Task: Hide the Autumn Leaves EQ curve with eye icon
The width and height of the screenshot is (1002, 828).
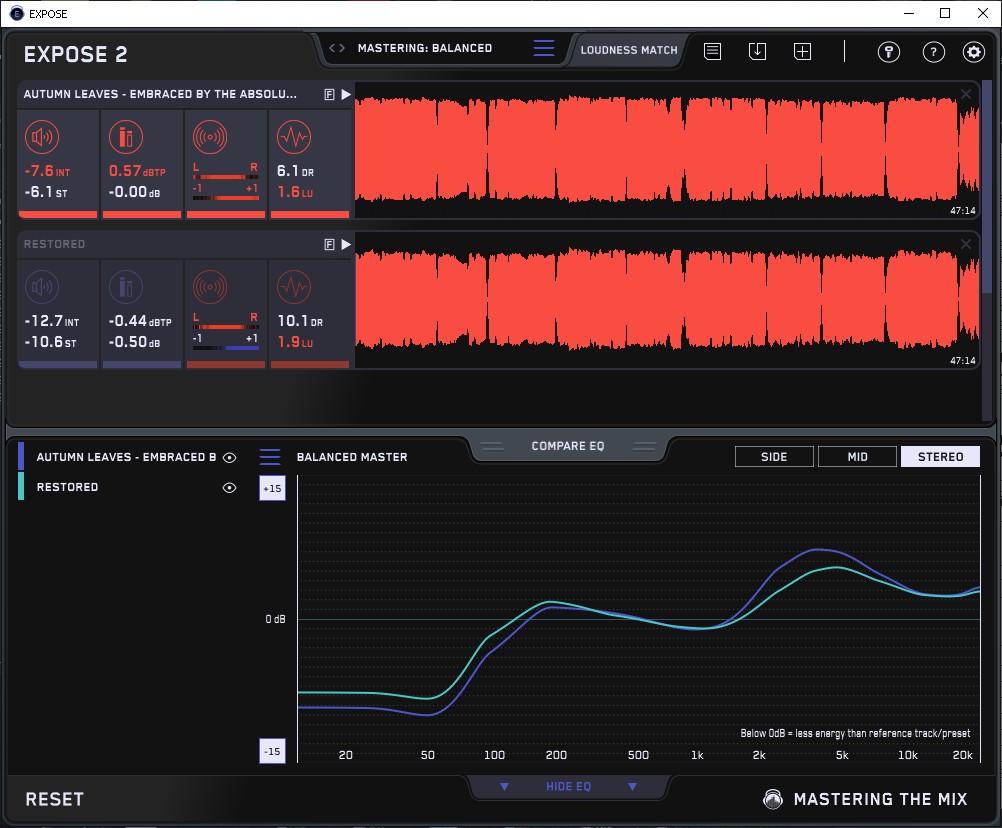Action: point(229,457)
